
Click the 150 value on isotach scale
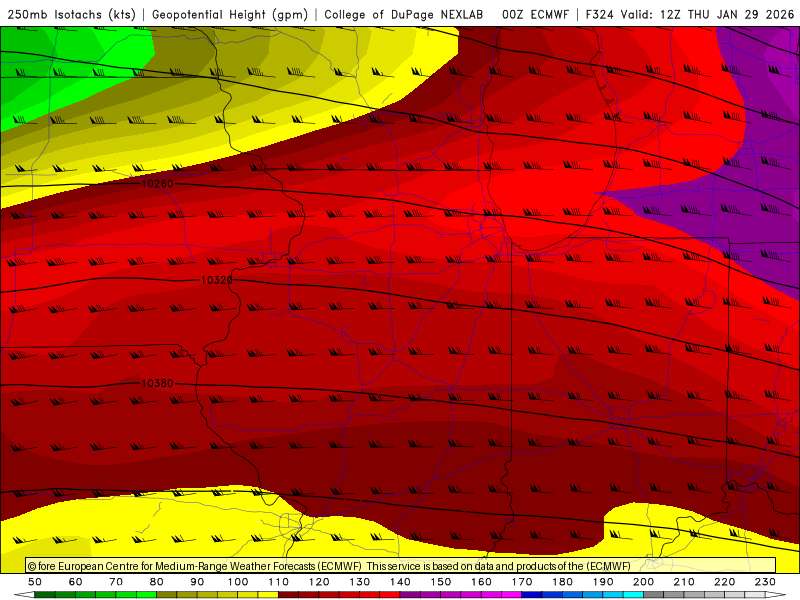[441, 582]
